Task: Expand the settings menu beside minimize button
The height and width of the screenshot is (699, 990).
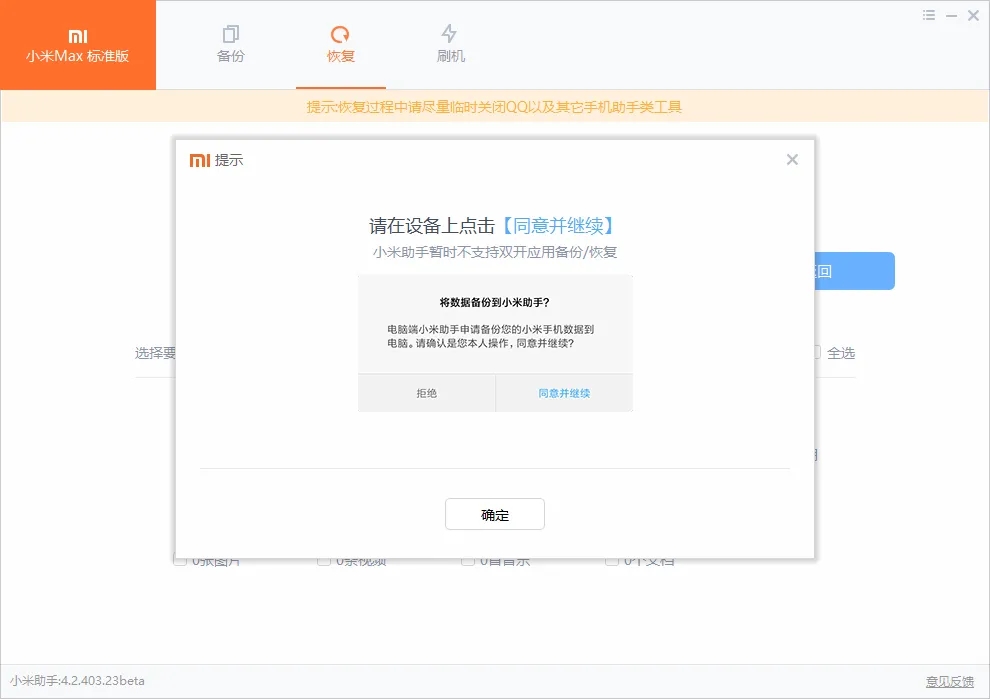Action: pos(929,15)
